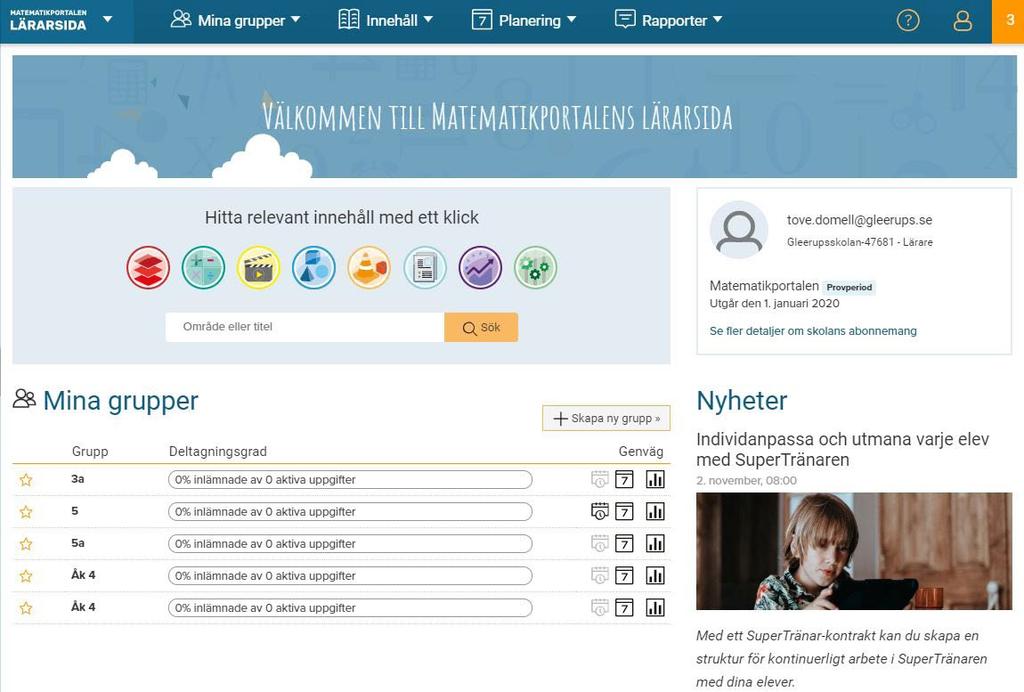Select the purple rising graph icon
This screenshot has height=692, width=1024.
[x=480, y=268]
